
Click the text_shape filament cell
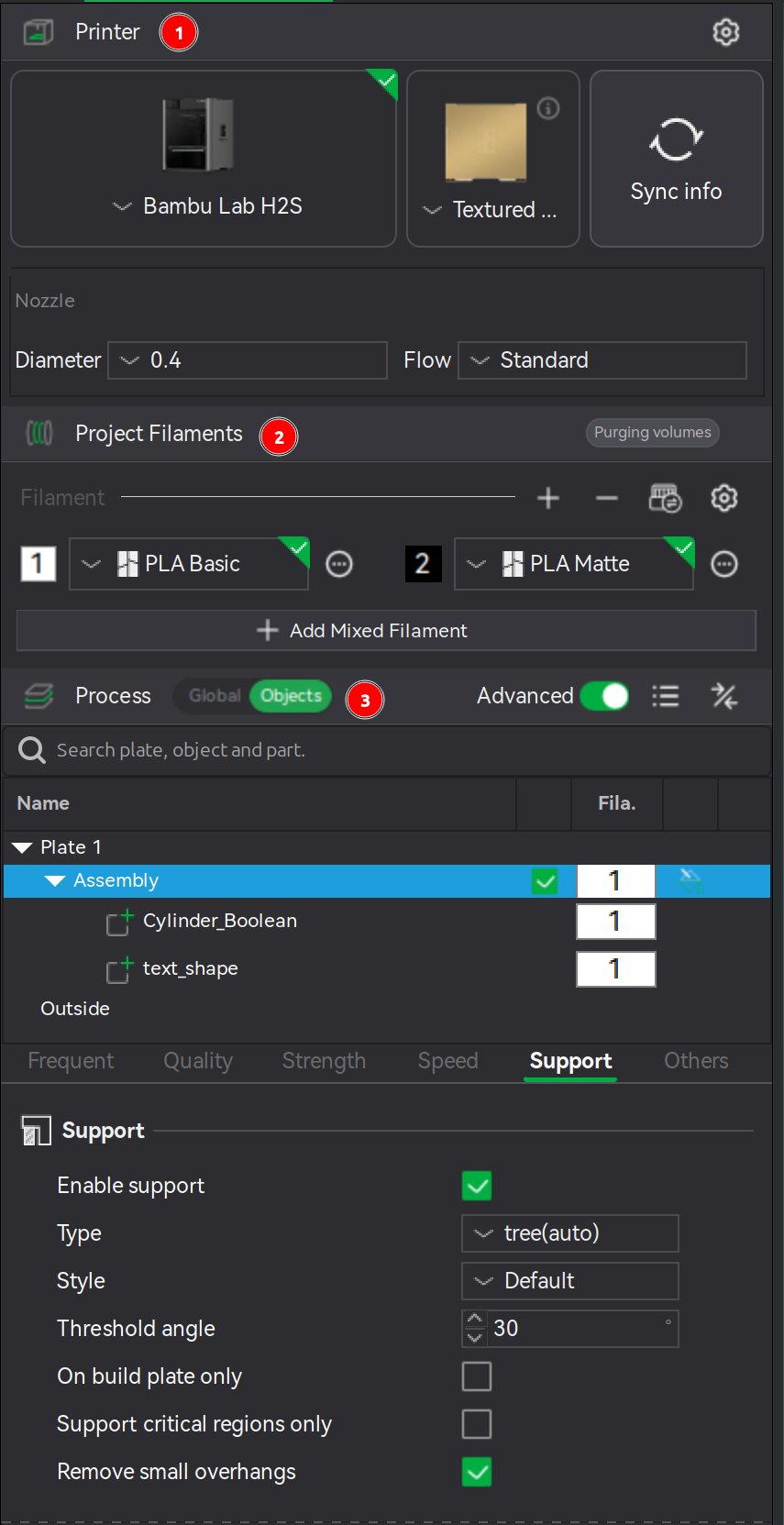[615, 969]
